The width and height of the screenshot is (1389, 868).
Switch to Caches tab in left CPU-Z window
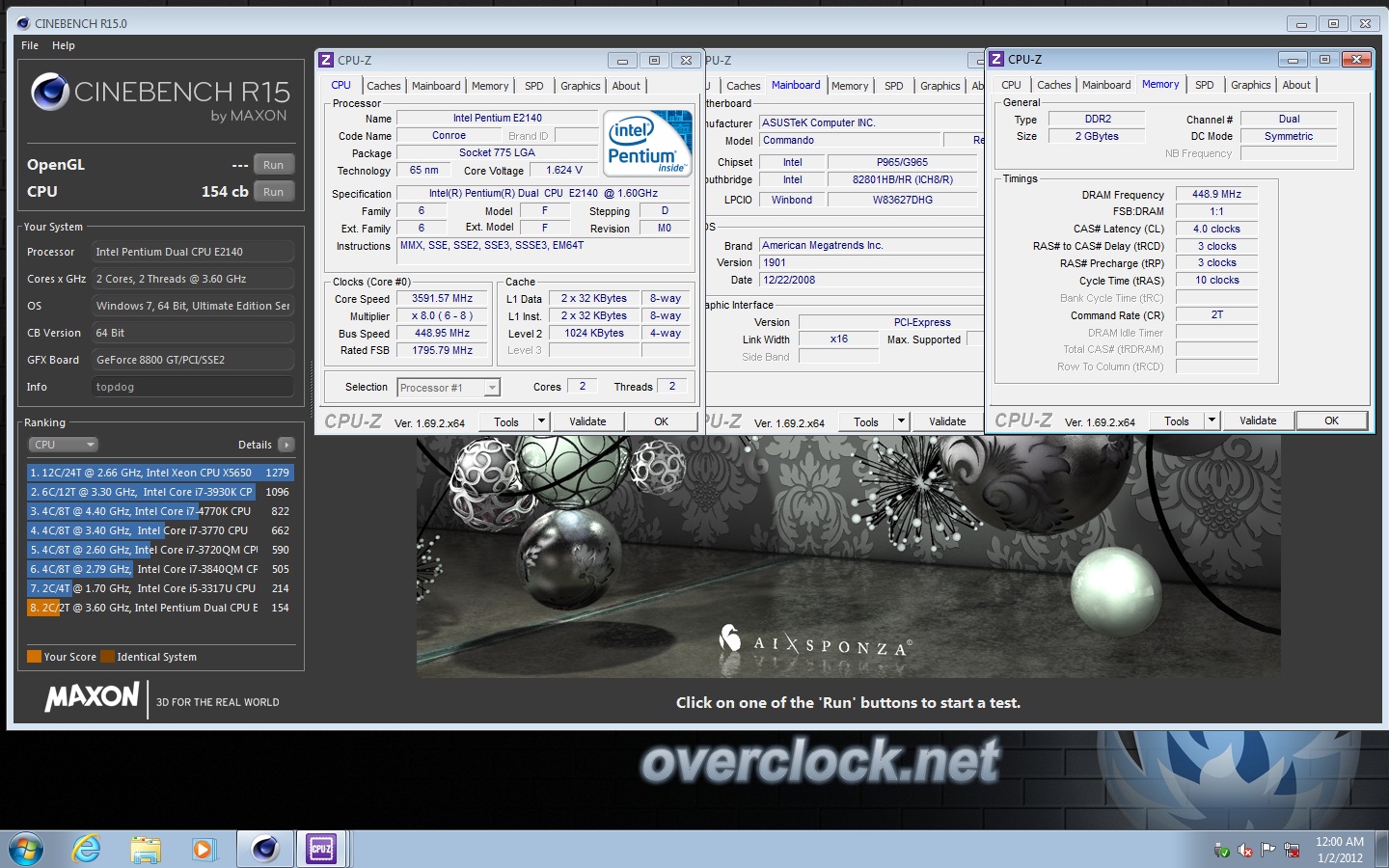[x=383, y=86]
